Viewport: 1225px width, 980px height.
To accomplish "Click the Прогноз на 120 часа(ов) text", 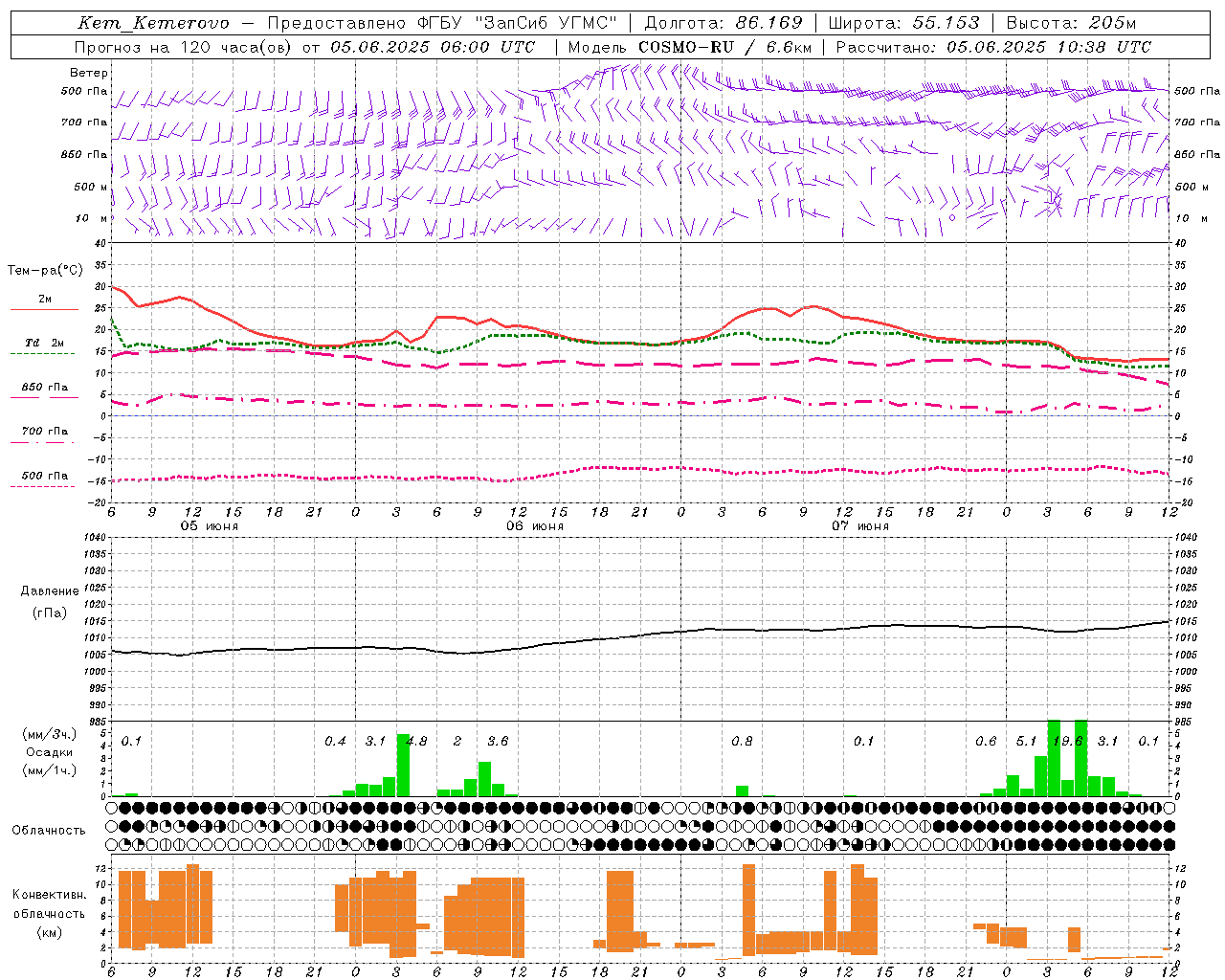I will pyautogui.click(x=183, y=47).
